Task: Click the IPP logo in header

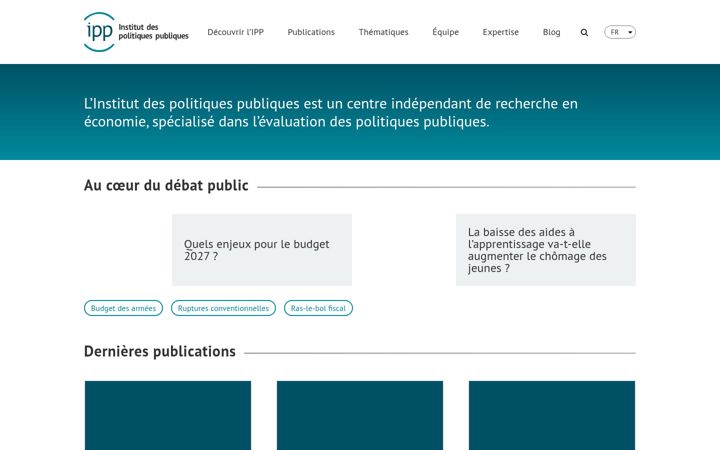Action: coord(136,32)
